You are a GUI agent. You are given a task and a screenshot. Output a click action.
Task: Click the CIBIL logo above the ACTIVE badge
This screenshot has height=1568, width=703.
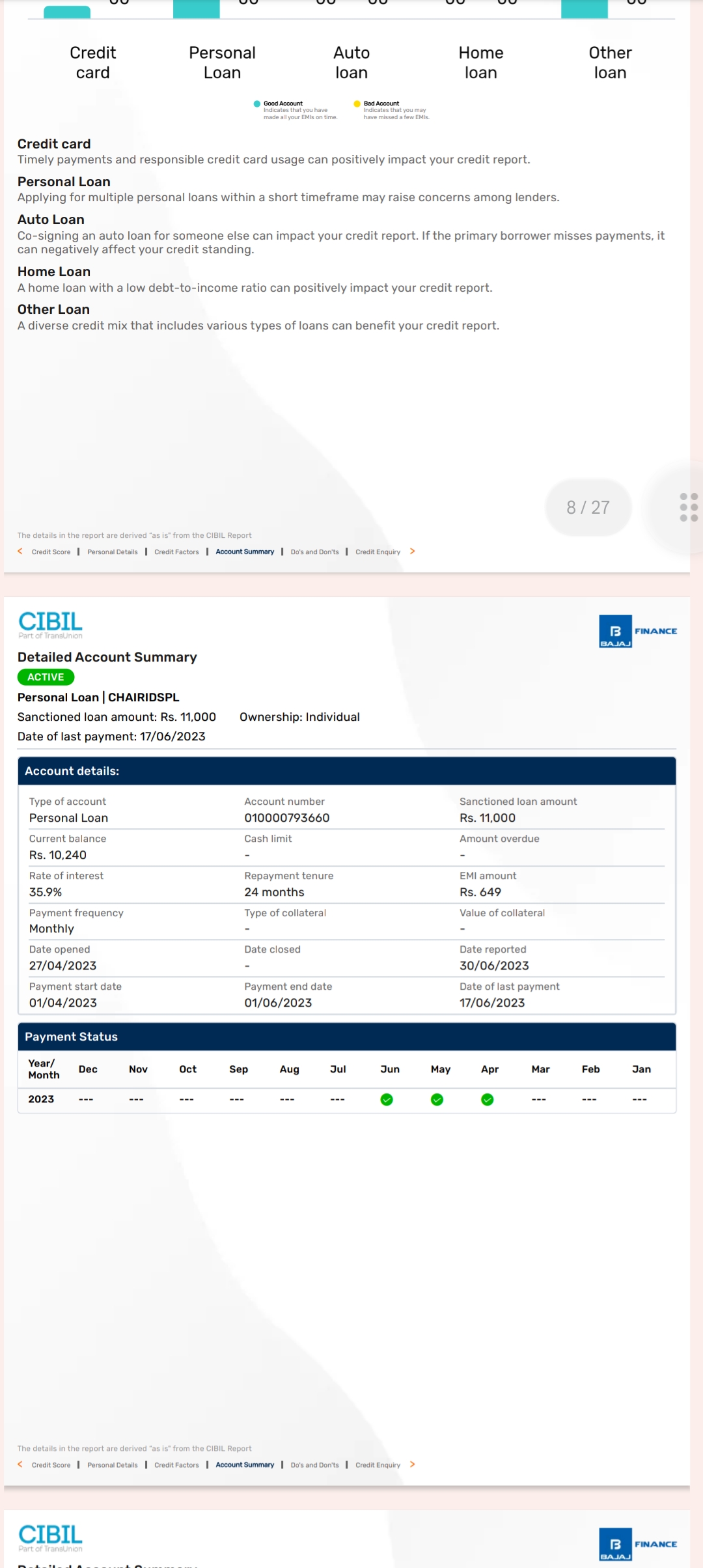pyautogui.click(x=51, y=624)
